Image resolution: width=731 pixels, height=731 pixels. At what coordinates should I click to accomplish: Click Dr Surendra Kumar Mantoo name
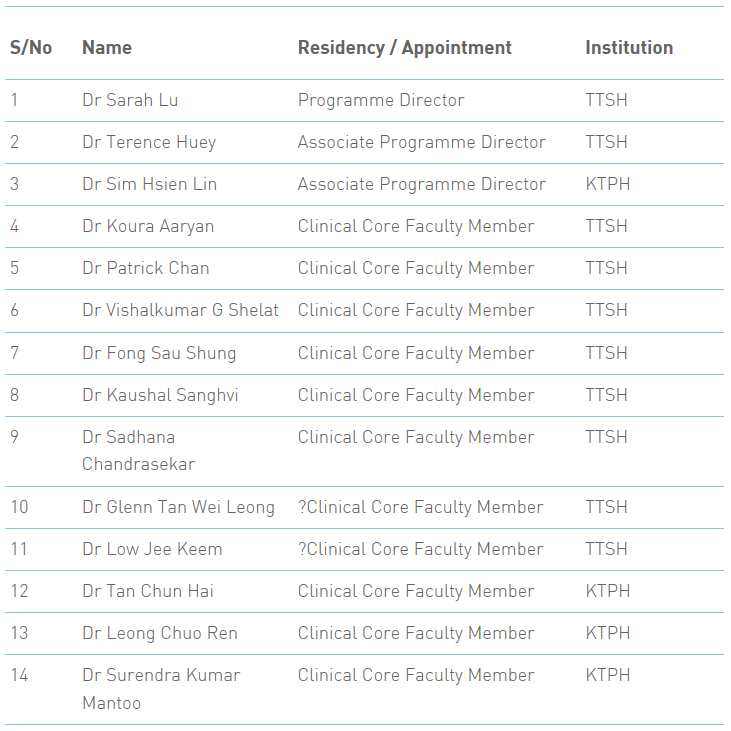[x=161, y=689]
